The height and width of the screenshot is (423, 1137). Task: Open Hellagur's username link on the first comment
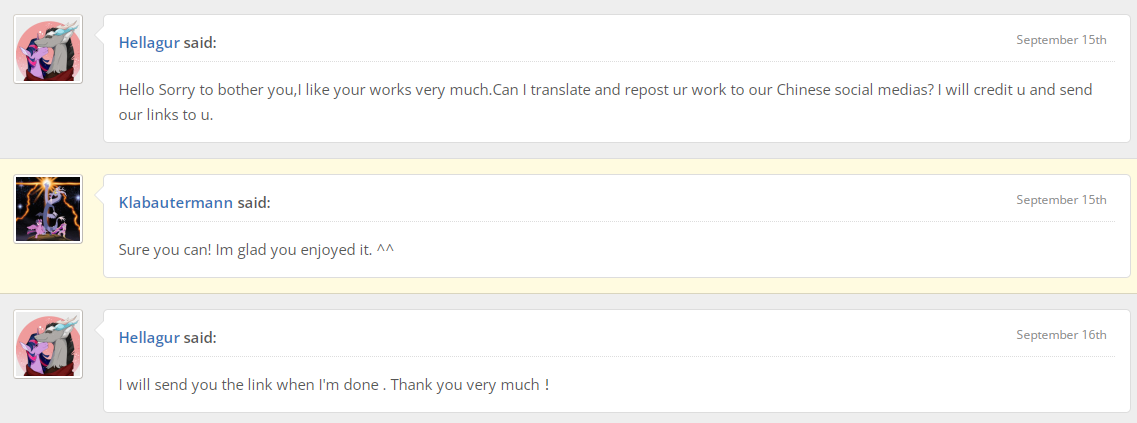[149, 42]
